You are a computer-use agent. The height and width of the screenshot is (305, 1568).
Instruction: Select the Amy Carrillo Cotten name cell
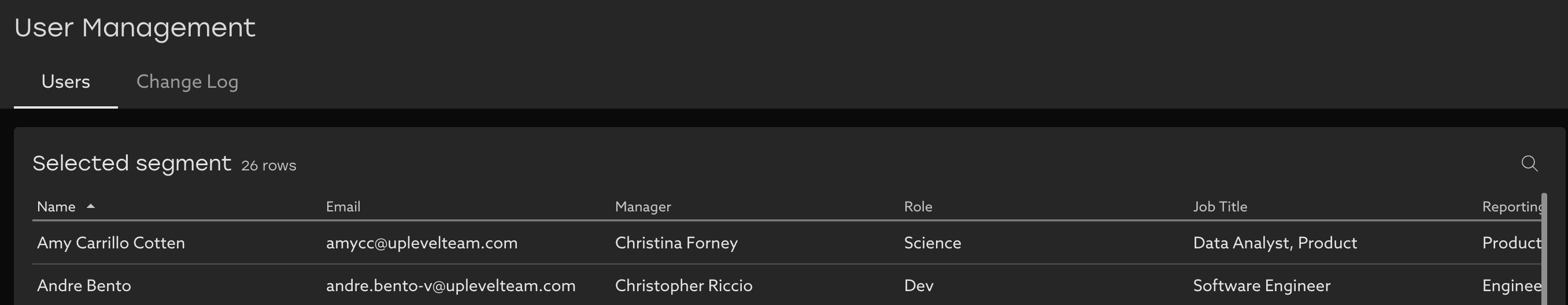111,243
